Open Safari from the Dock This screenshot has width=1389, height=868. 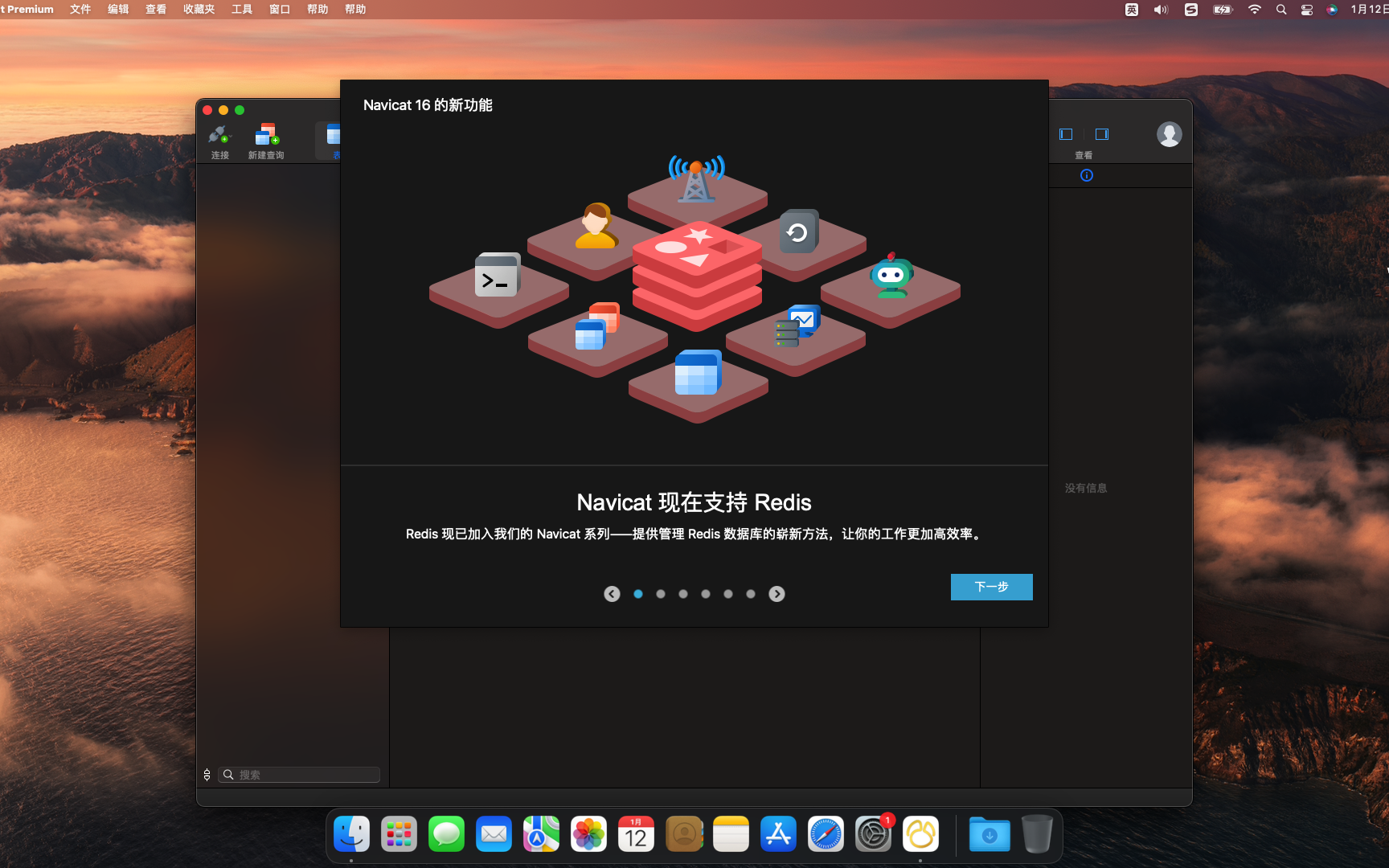click(826, 834)
